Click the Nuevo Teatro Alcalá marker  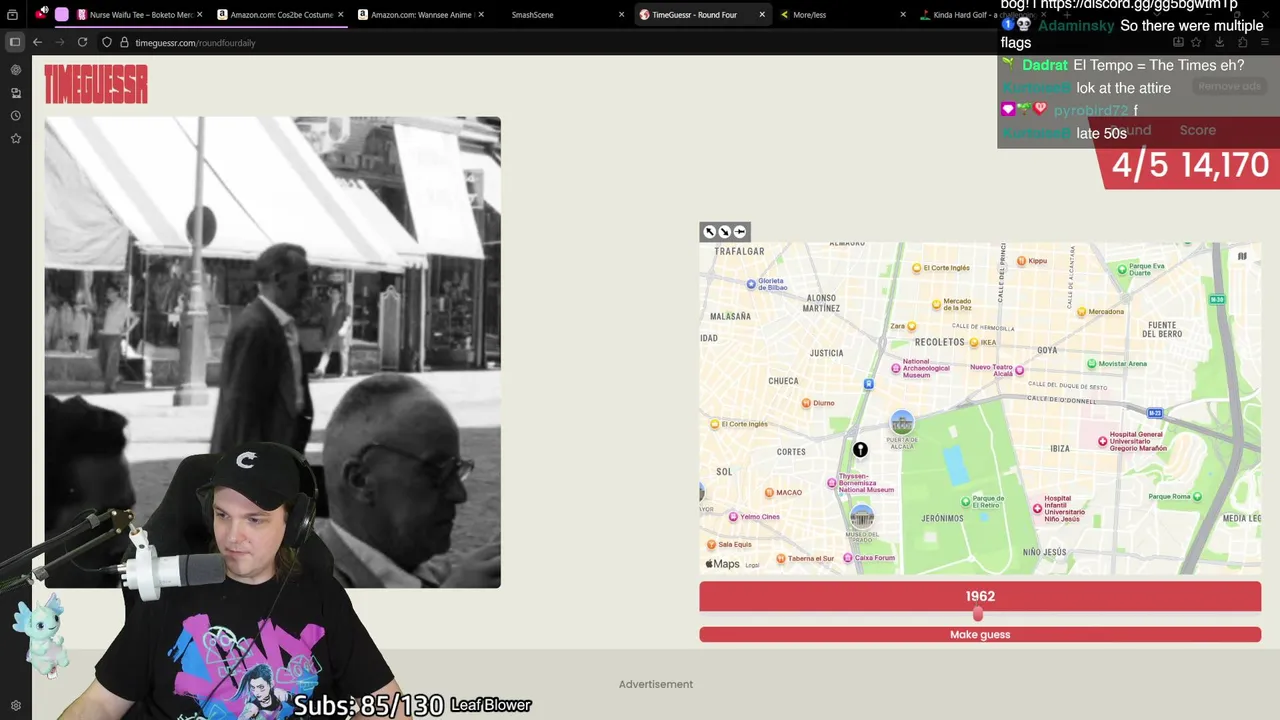point(1020,370)
